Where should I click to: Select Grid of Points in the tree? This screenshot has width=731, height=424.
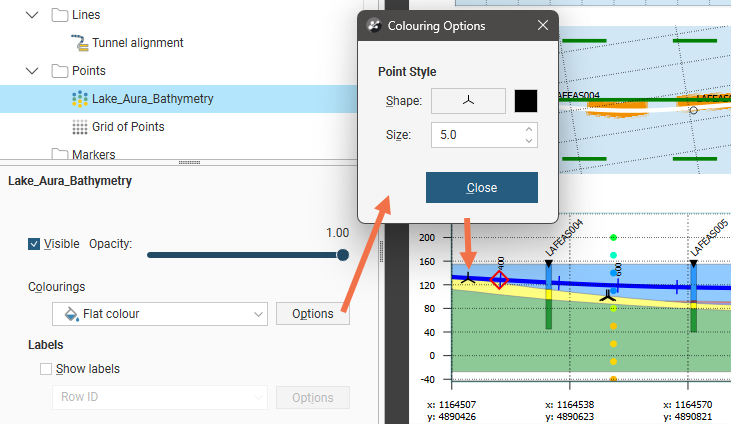[x=128, y=127]
